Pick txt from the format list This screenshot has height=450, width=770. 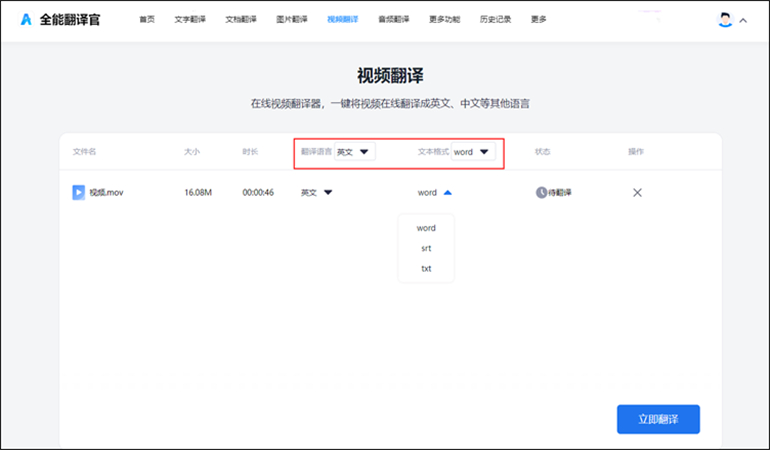tap(426, 268)
